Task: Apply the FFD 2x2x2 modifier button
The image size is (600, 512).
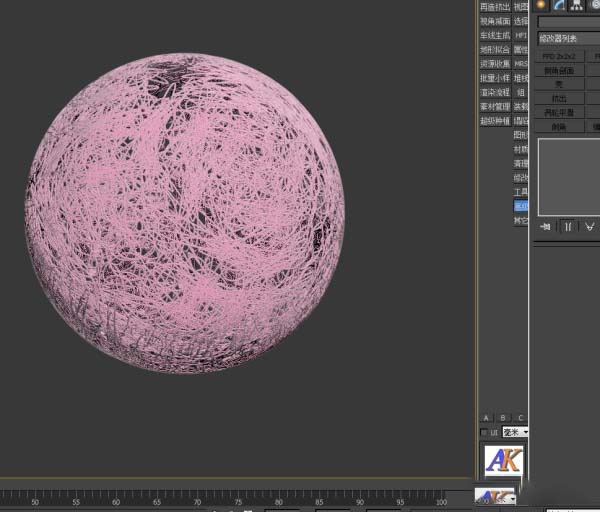Action: pos(559,56)
